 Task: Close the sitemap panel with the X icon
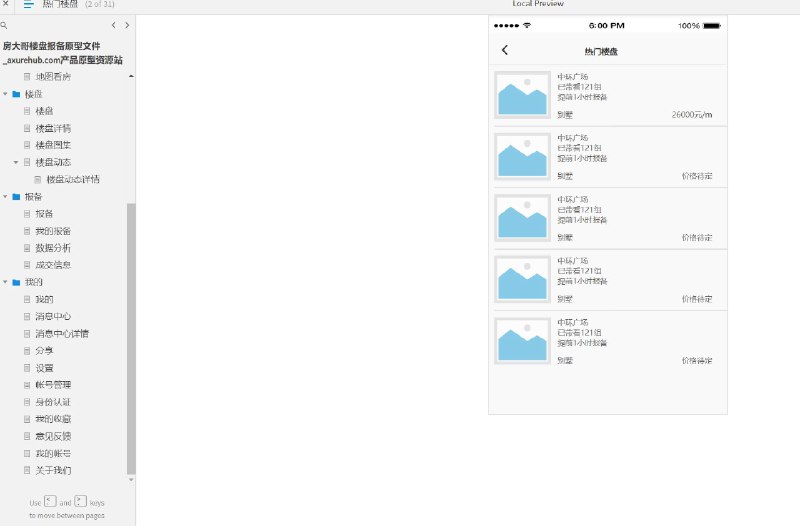click(x=6, y=3)
